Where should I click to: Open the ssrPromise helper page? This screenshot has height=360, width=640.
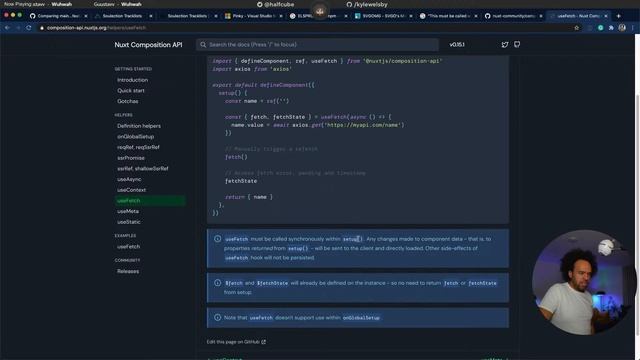coord(131,158)
